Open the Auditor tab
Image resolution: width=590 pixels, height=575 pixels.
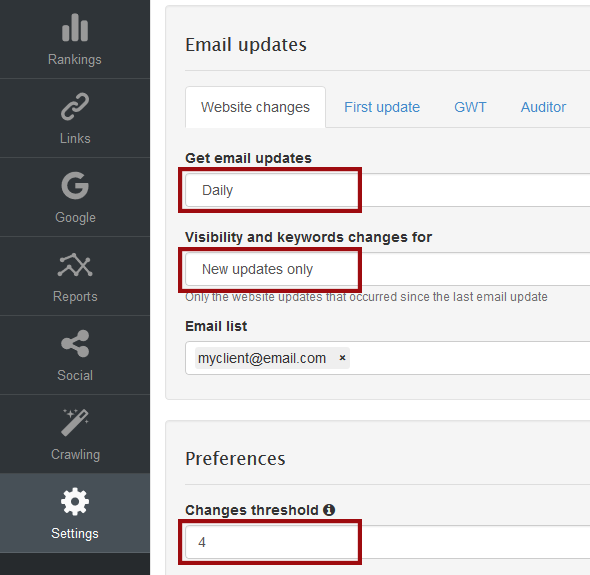click(543, 107)
